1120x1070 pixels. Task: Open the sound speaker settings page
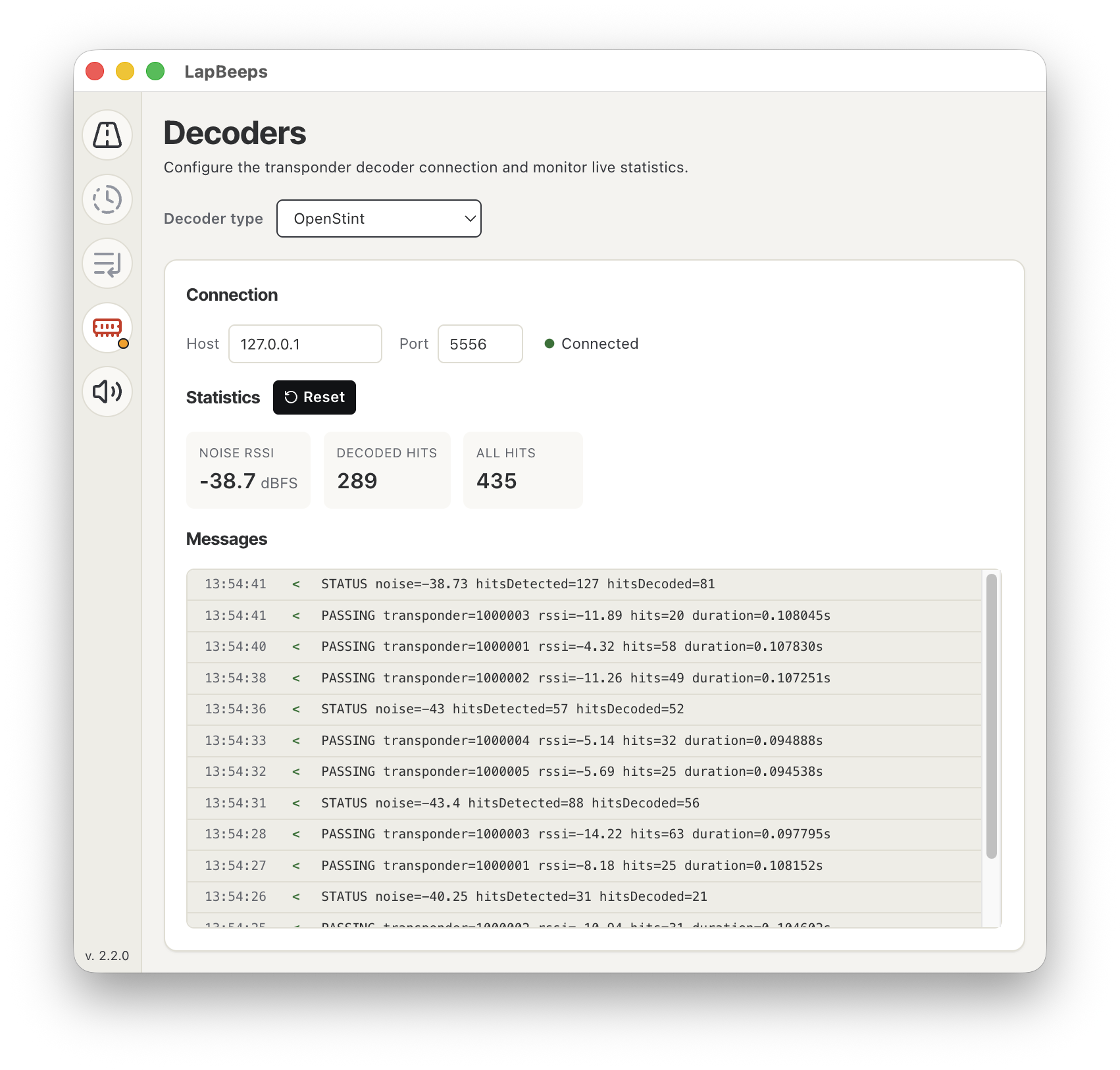pos(107,392)
